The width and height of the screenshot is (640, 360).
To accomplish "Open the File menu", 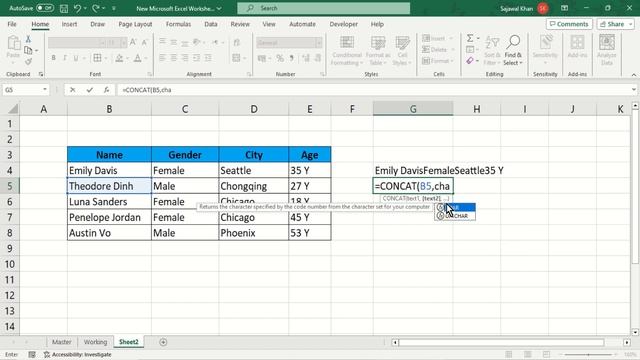I will tap(12, 24).
